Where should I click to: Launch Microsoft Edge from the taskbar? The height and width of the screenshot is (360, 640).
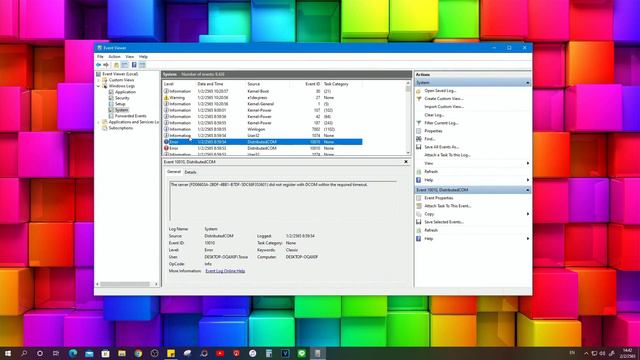click(x=73, y=353)
